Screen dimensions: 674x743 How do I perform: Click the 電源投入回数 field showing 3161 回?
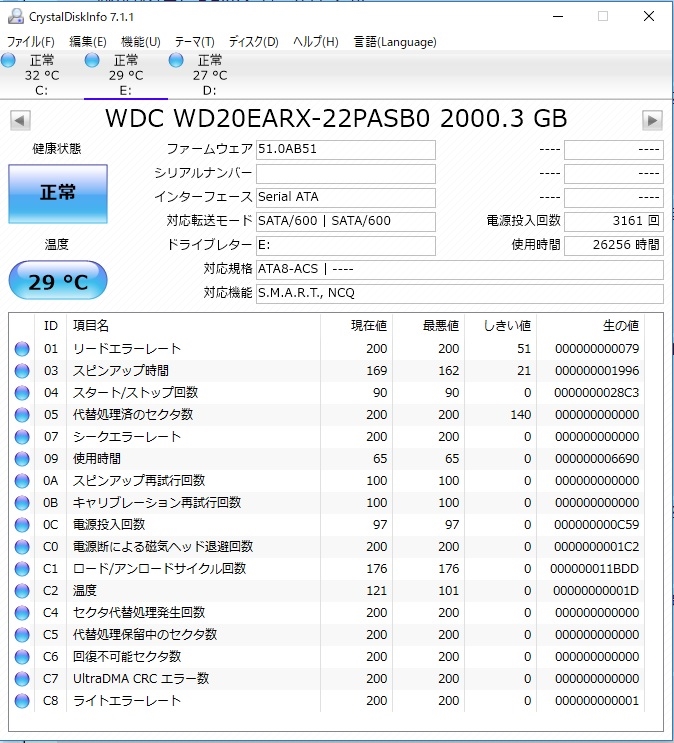614,221
